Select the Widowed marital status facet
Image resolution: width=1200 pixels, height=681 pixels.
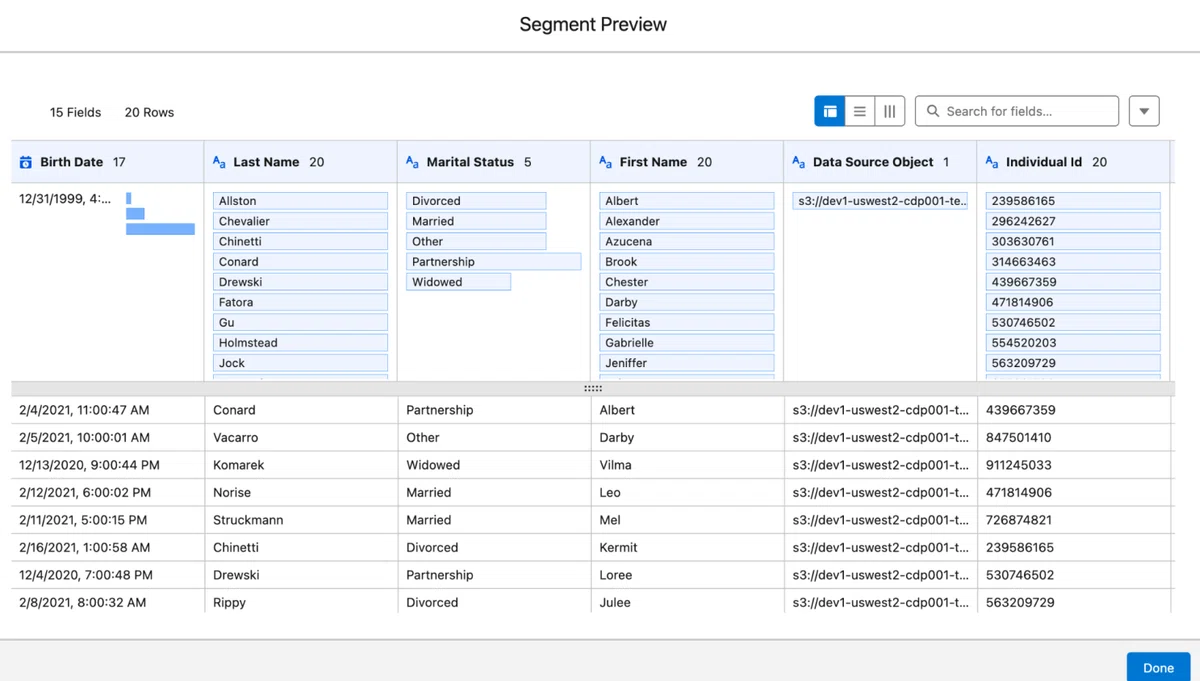(x=458, y=282)
